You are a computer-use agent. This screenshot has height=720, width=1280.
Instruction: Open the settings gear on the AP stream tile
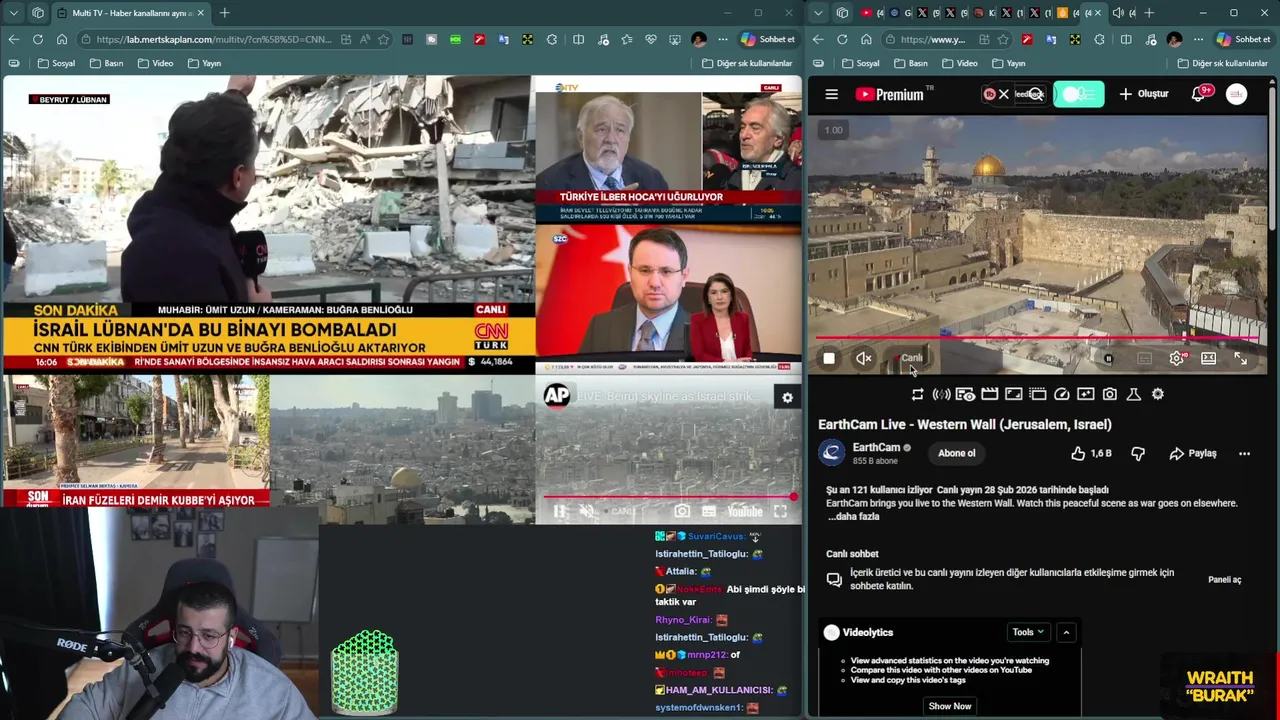(x=787, y=397)
